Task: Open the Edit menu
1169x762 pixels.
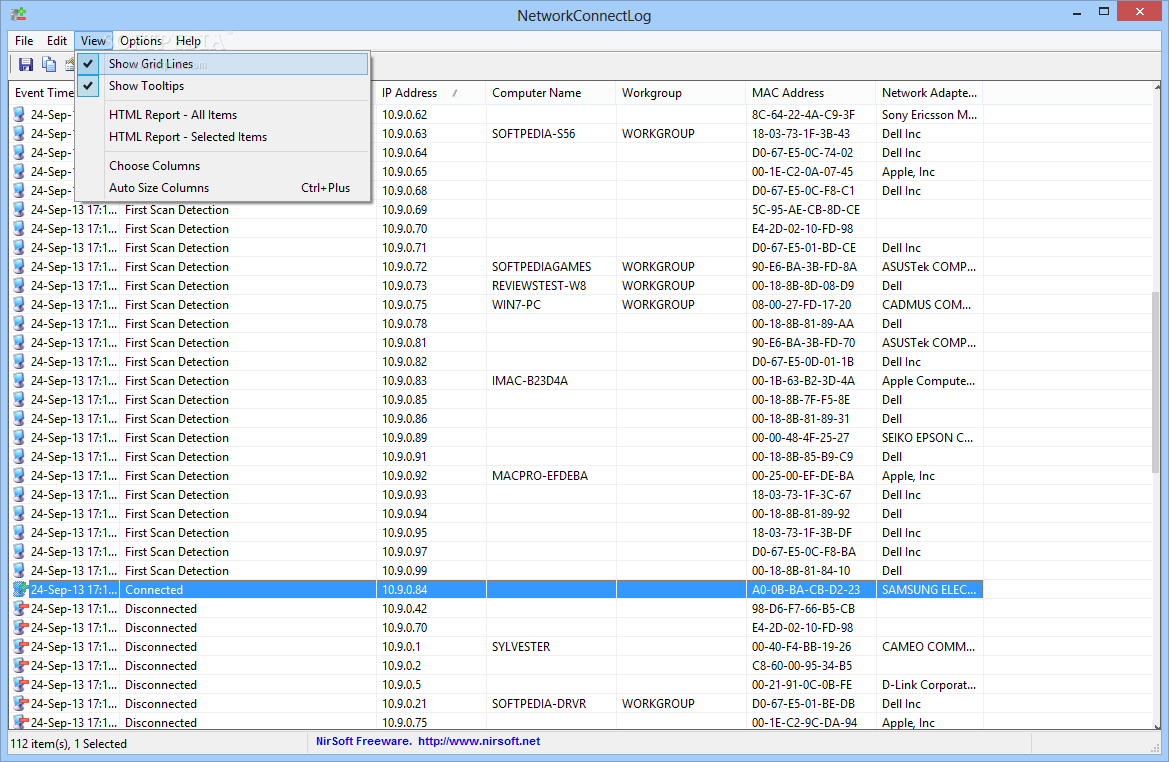Action: coord(57,41)
